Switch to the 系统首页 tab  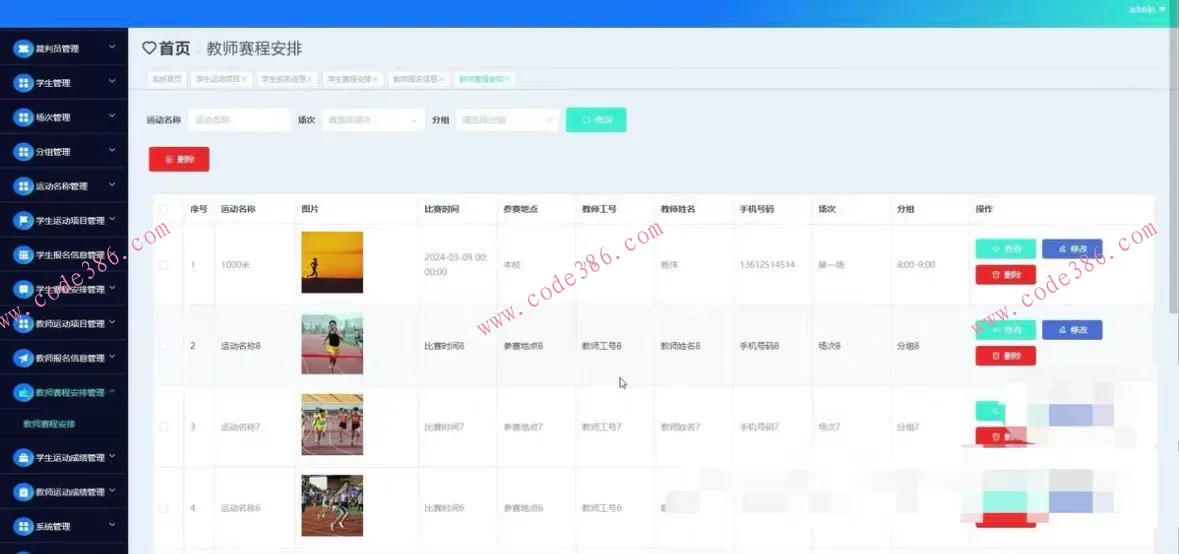(167, 79)
